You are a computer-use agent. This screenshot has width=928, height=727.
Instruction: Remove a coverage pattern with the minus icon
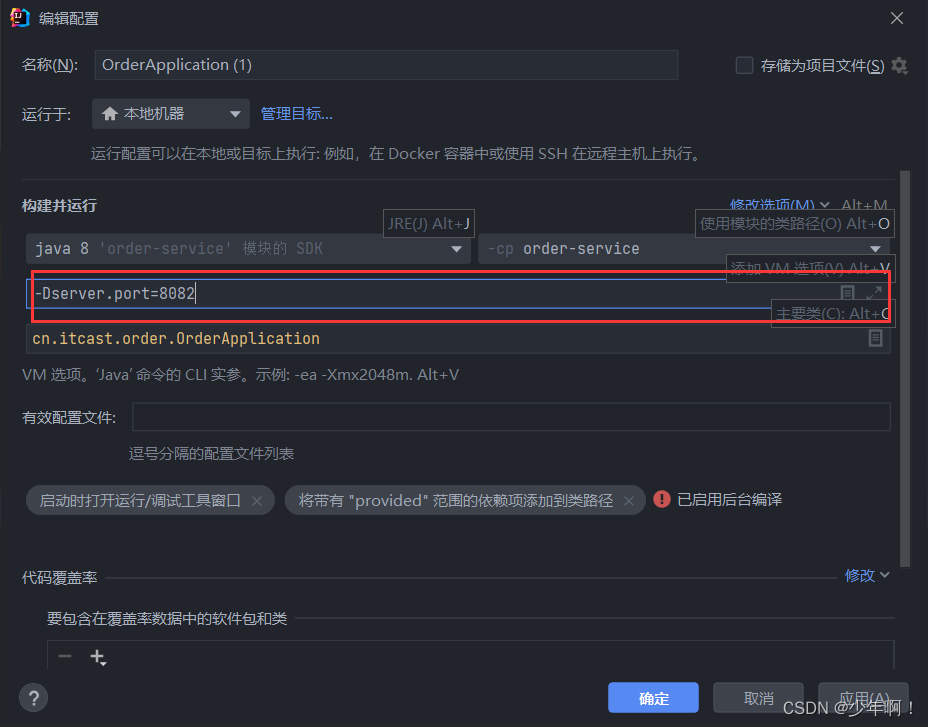[x=65, y=656]
